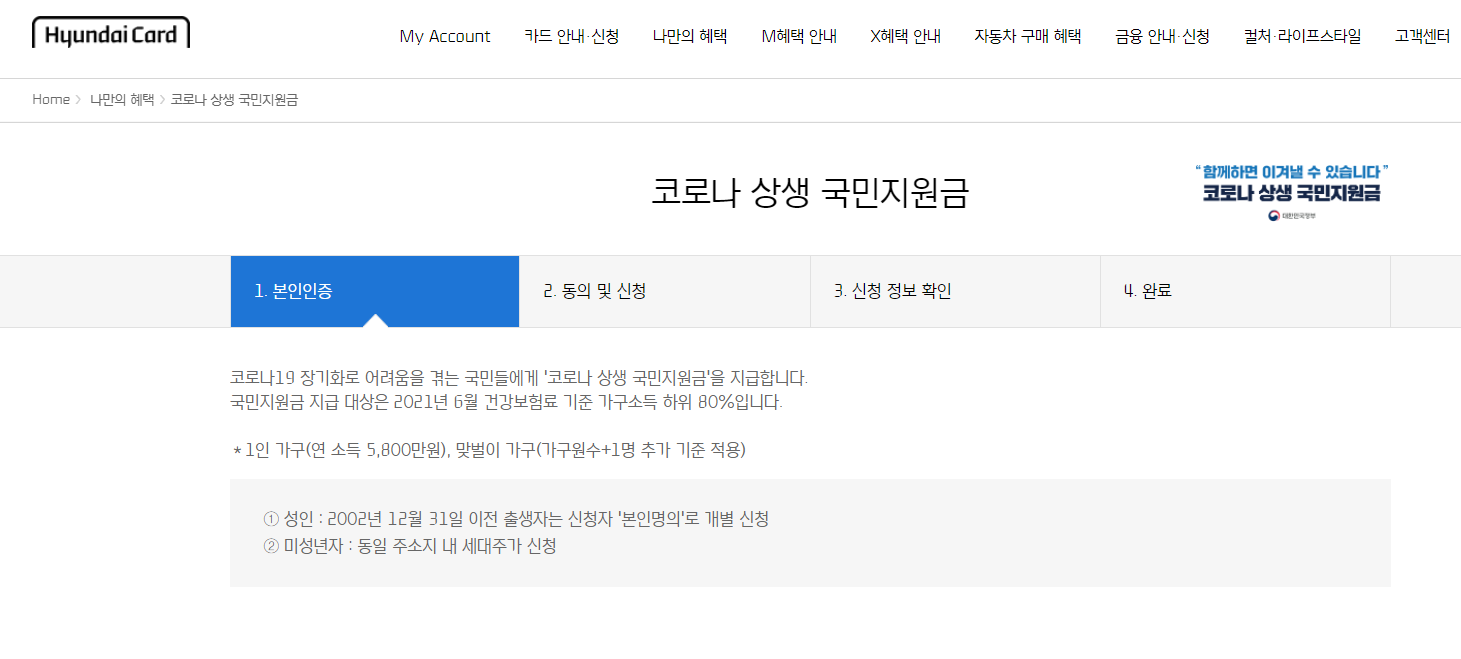Select the 본인인증 step tab

pyautogui.click(x=374, y=290)
